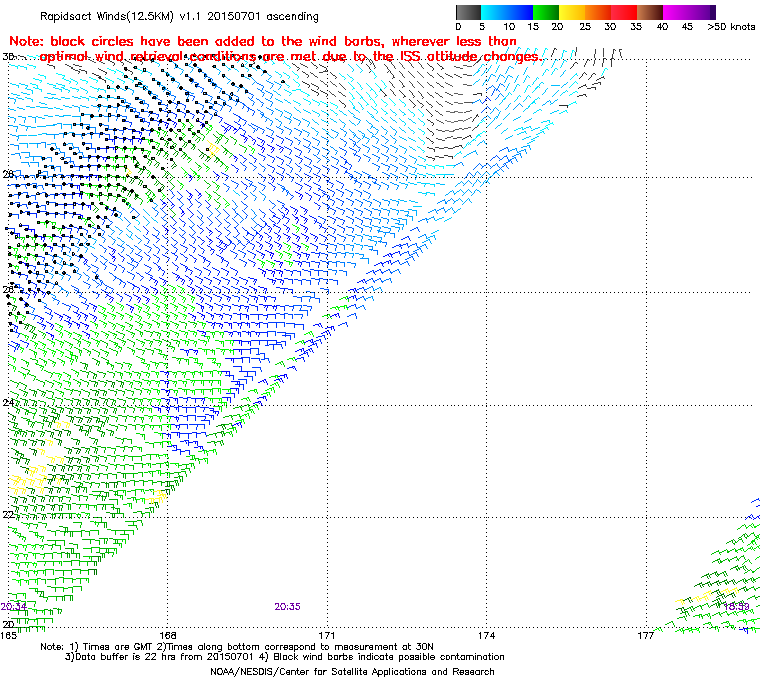Click the red "Note: black circles have been added" line
Viewport: 760px width, 688px height.
[x=263, y=41]
